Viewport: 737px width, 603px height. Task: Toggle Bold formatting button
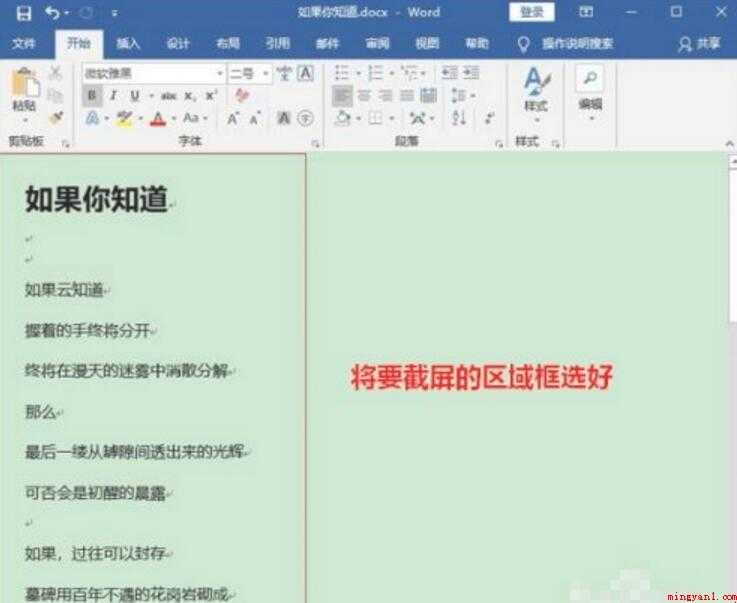pos(92,96)
